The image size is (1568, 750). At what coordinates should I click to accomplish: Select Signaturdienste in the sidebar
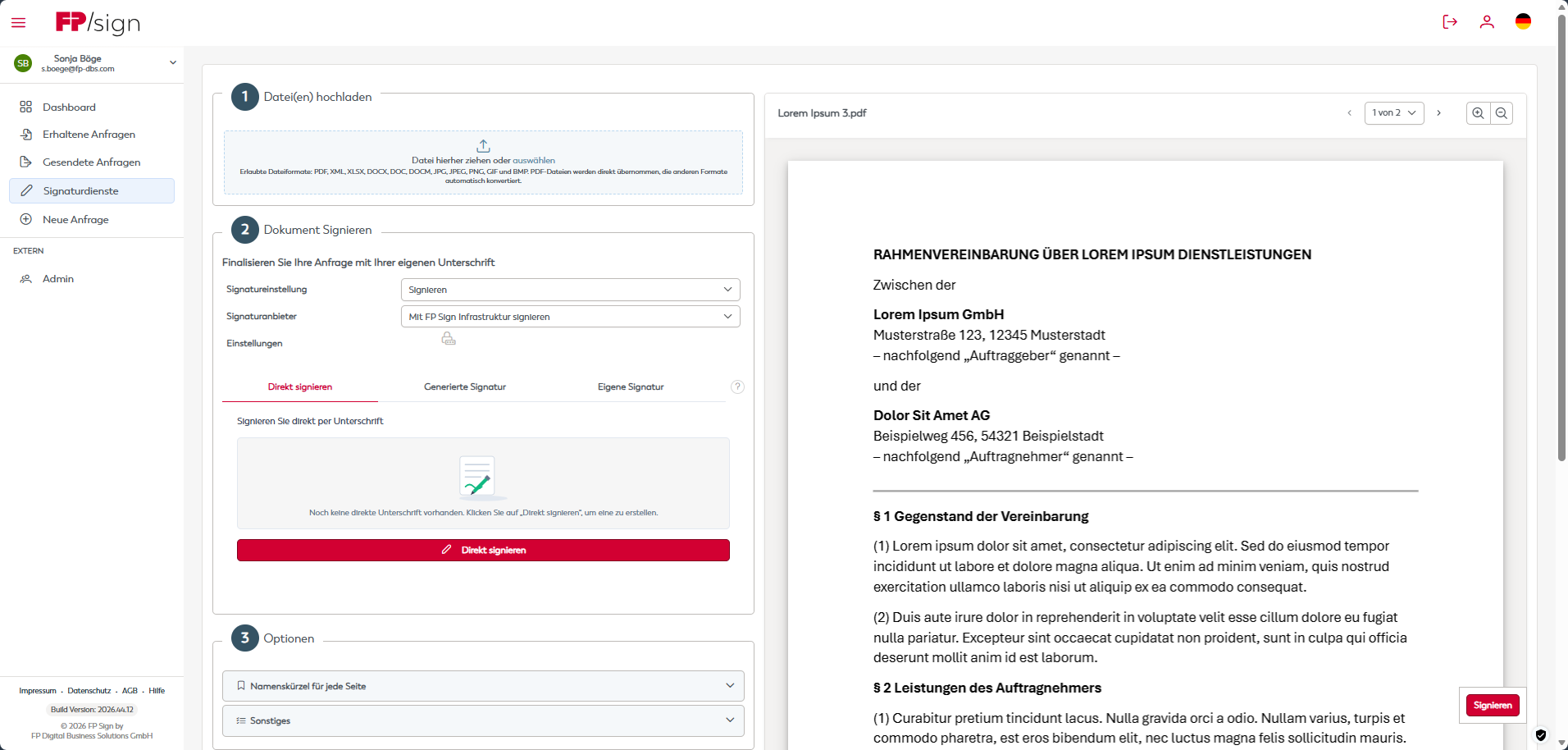coord(92,190)
